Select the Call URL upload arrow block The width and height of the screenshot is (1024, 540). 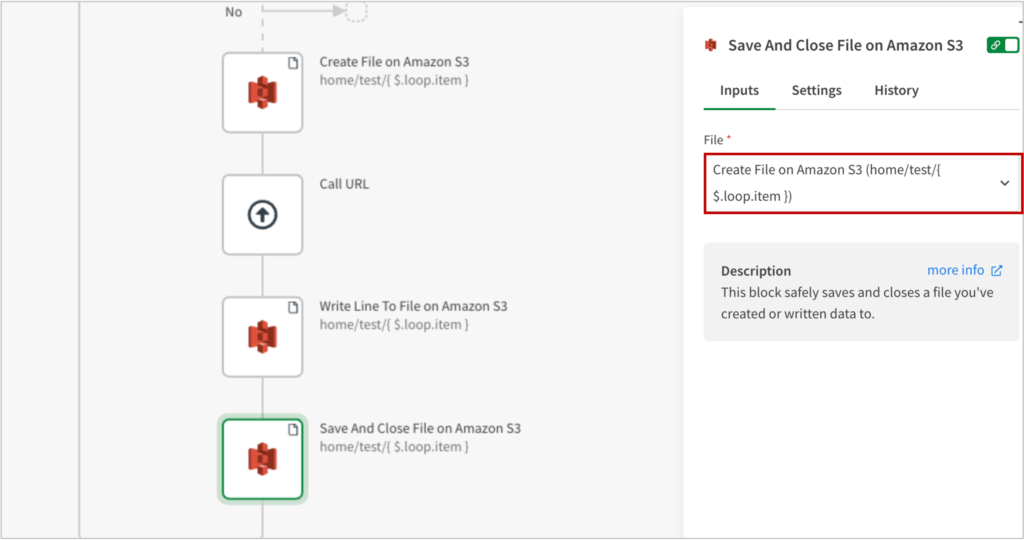[262, 214]
